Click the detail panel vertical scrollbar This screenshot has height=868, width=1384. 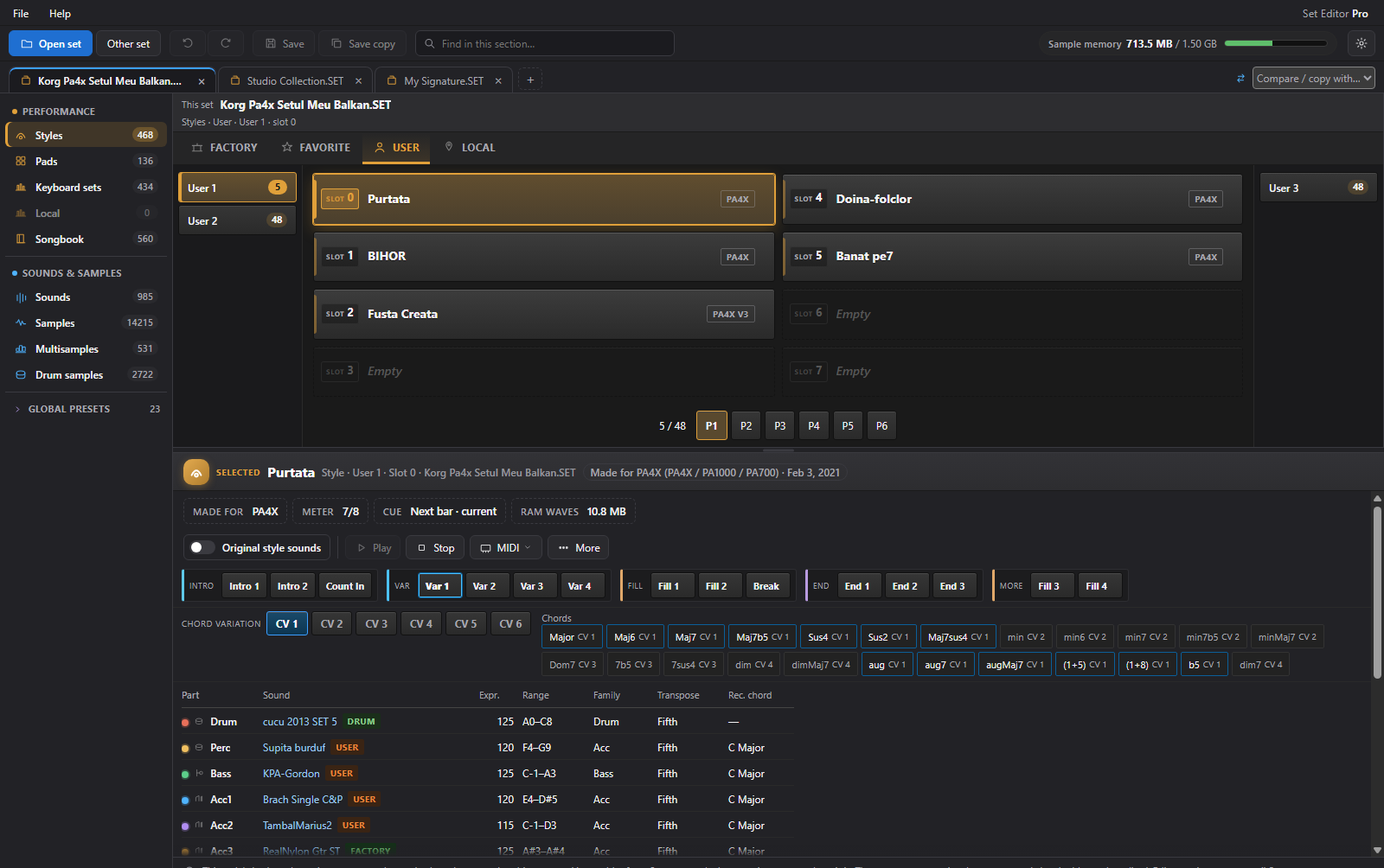click(x=1377, y=593)
